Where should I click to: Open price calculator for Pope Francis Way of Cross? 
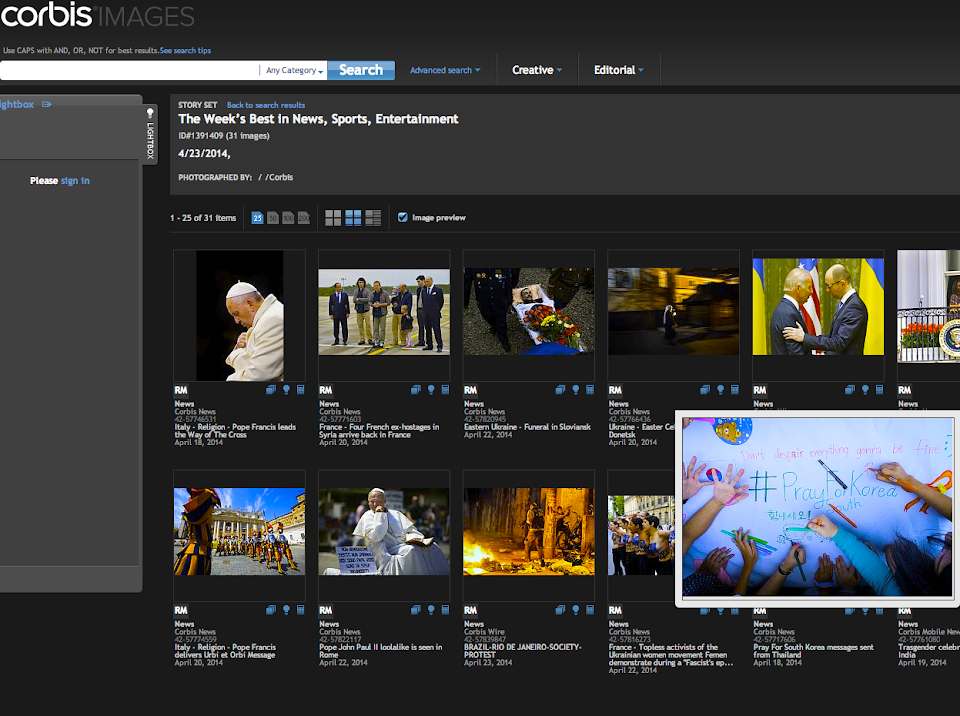pos(301,390)
